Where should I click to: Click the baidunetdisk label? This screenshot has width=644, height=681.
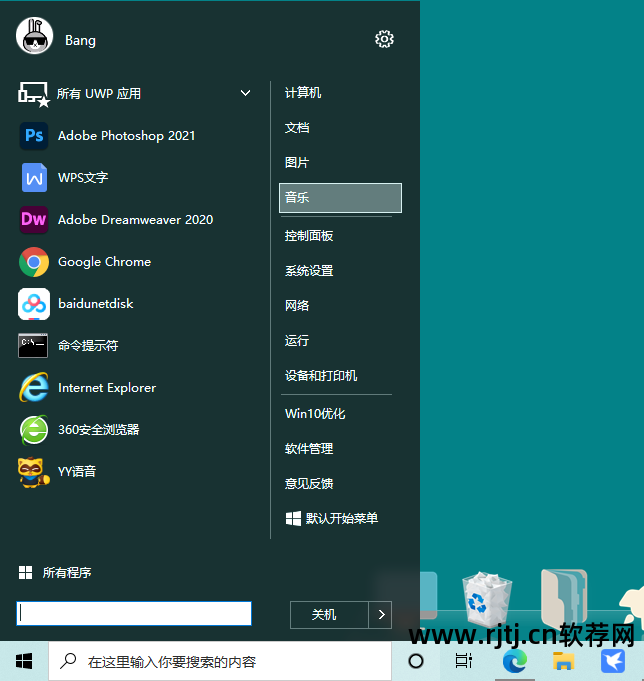(96, 304)
